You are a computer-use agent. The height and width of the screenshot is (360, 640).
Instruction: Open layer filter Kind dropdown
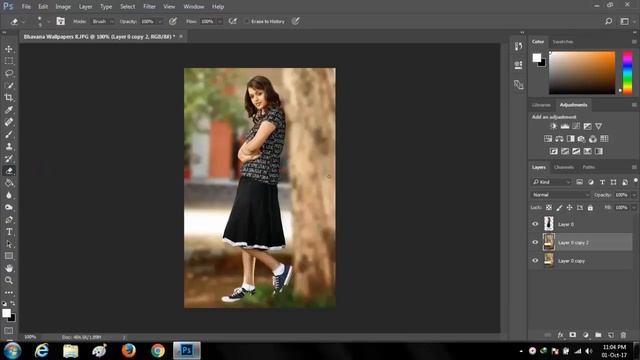point(551,182)
